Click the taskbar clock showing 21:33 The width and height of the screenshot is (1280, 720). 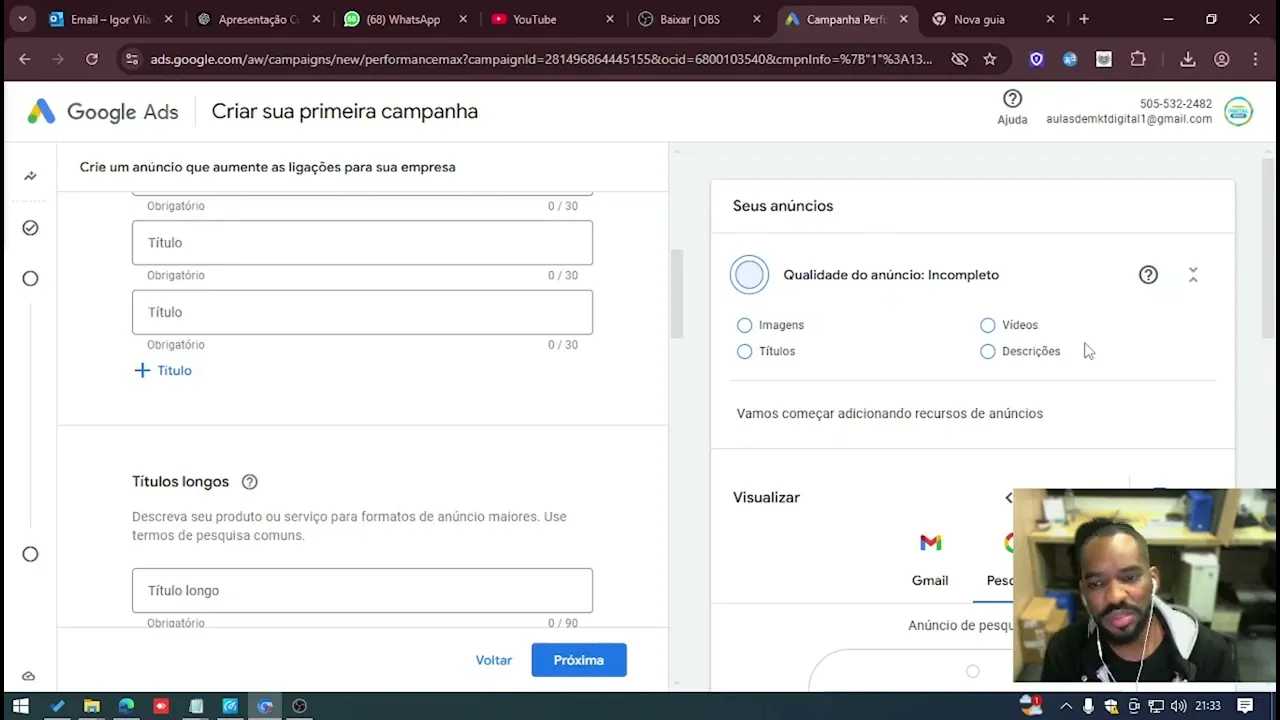1207,706
